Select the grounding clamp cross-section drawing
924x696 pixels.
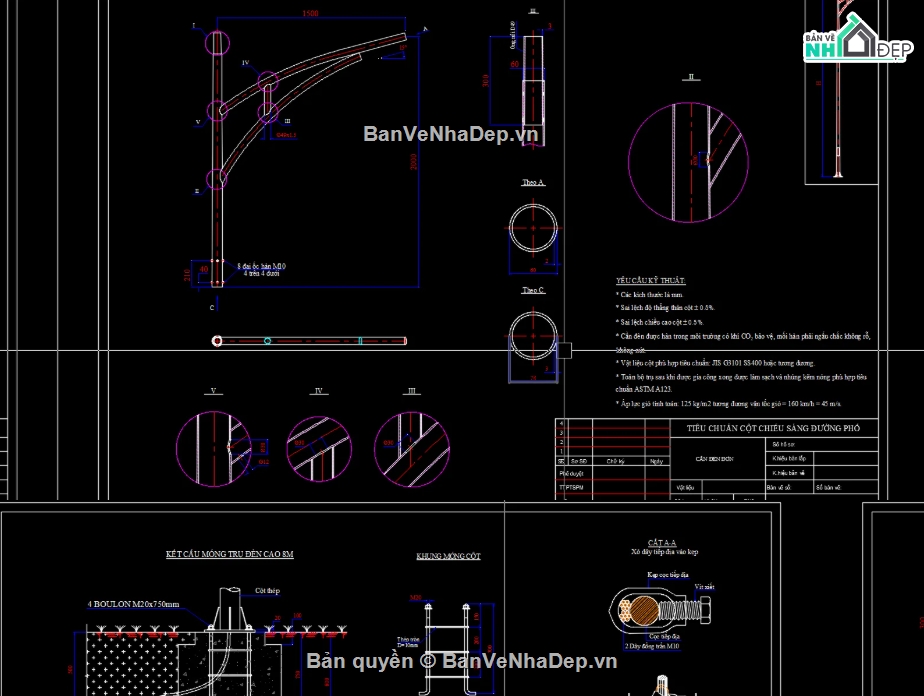tap(660, 607)
